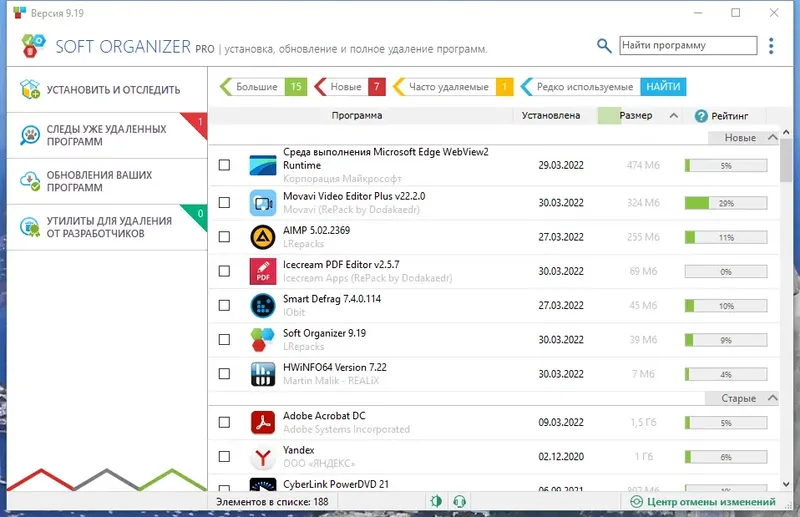Click the rating question mark help icon
Viewport: 800px width, 517px height.
[x=701, y=116]
